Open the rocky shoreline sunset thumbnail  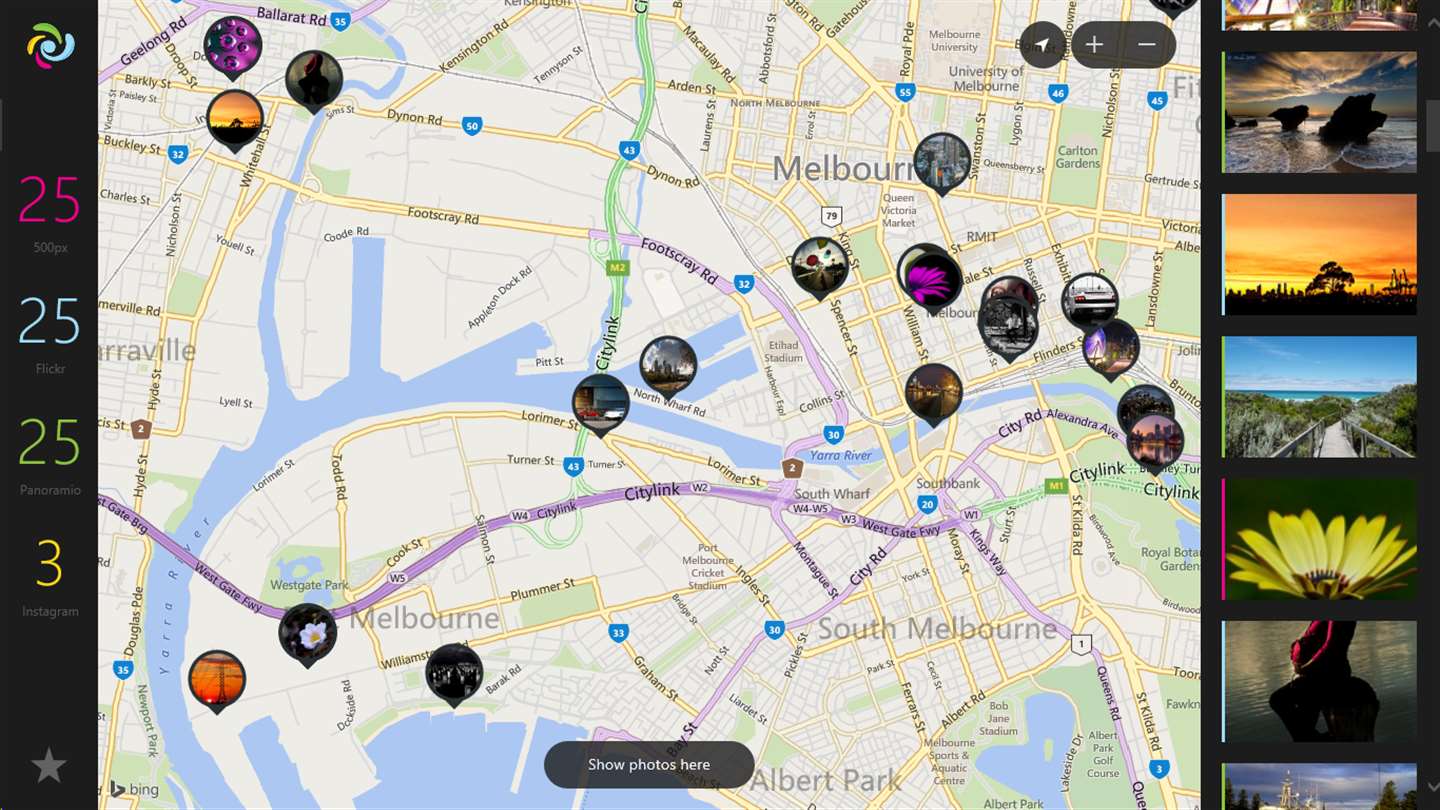pyautogui.click(x=1320, y=112)
